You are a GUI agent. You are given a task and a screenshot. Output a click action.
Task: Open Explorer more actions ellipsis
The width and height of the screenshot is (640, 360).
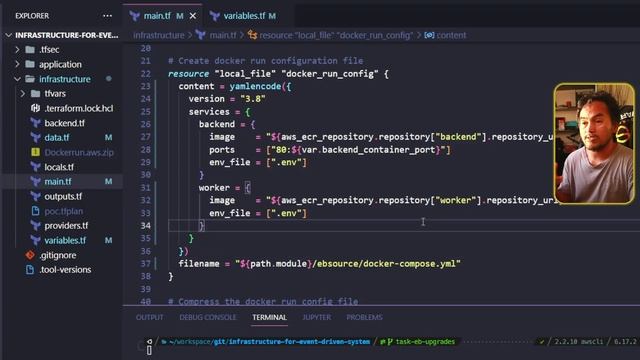[107, 16]
